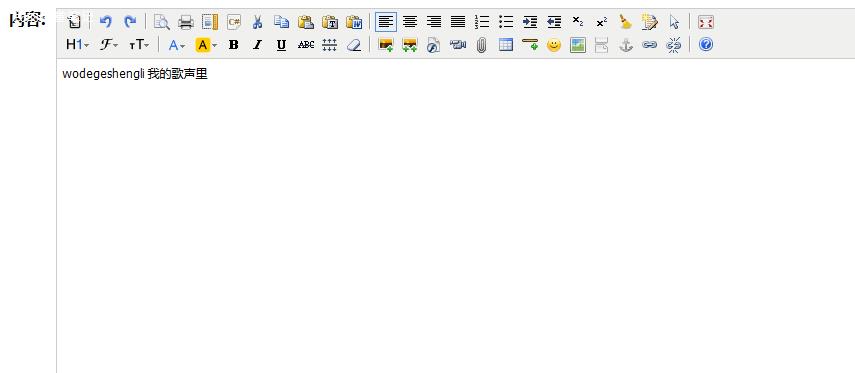The height and width of the screenshot is (373, 855).
Task: Open the blue font color picker
Action: click(x=177, y=45)
